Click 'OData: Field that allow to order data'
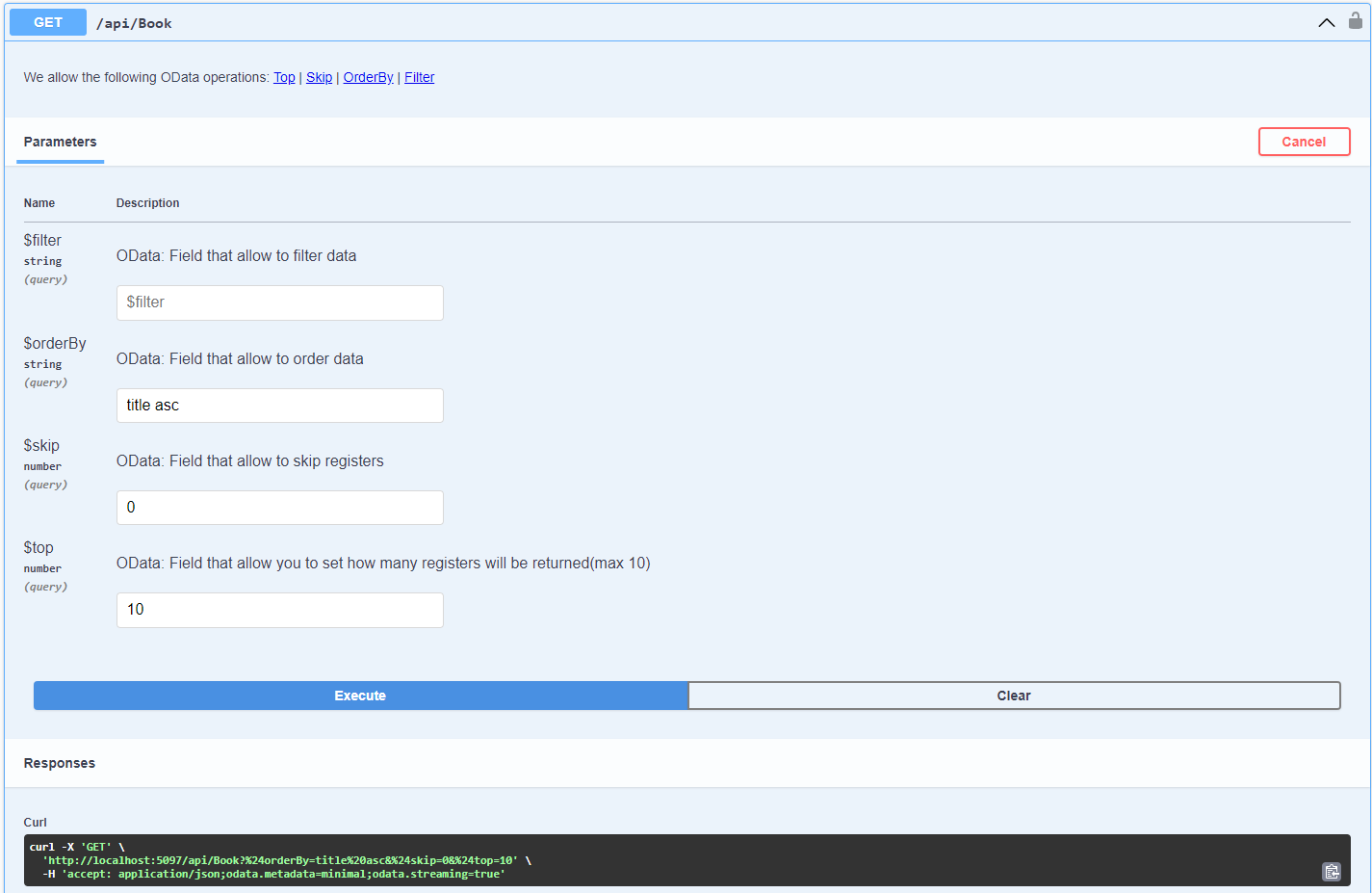 tap(240, 358)
